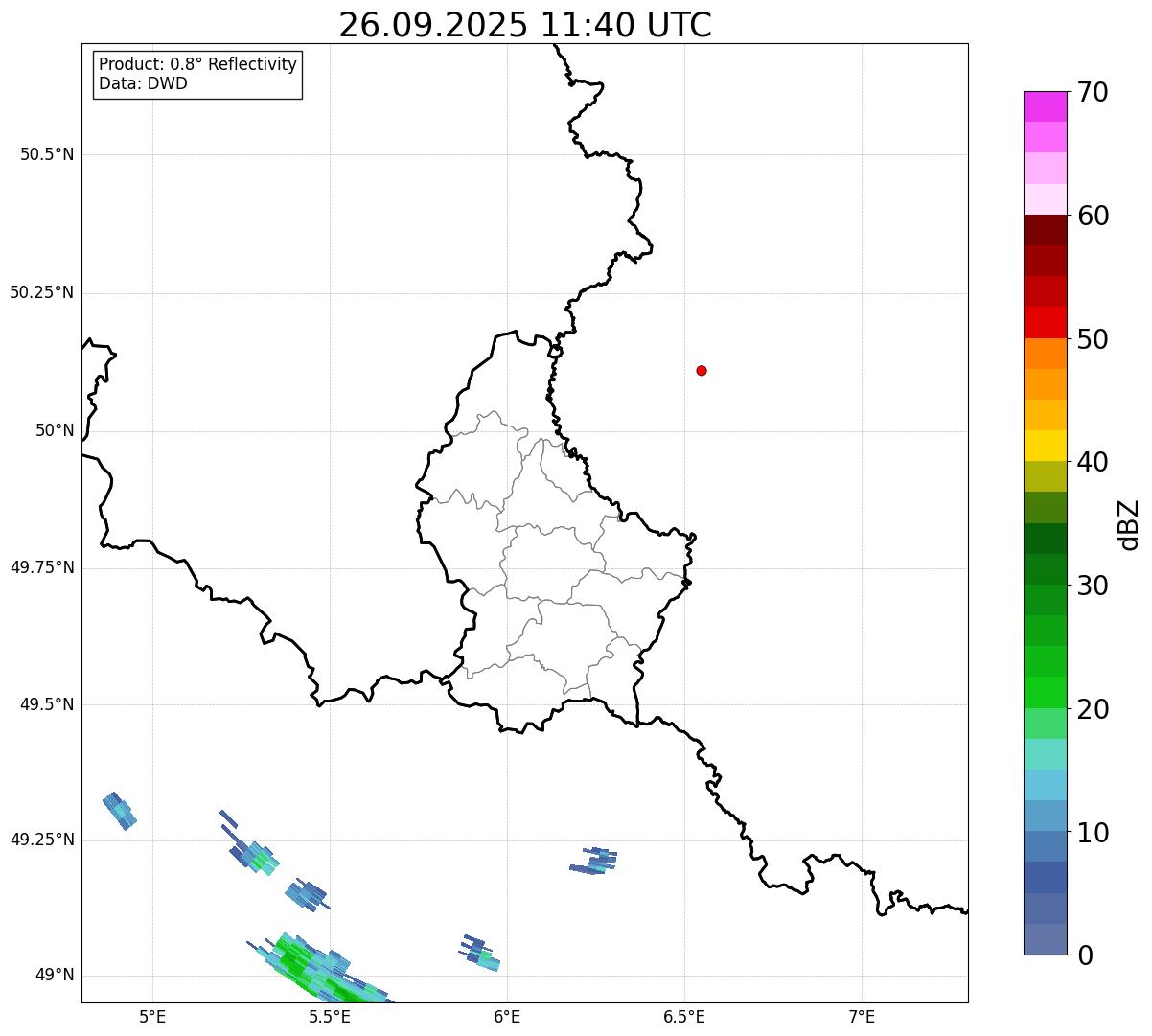Click the green radar echo near 5.5°E

point(323,968)
